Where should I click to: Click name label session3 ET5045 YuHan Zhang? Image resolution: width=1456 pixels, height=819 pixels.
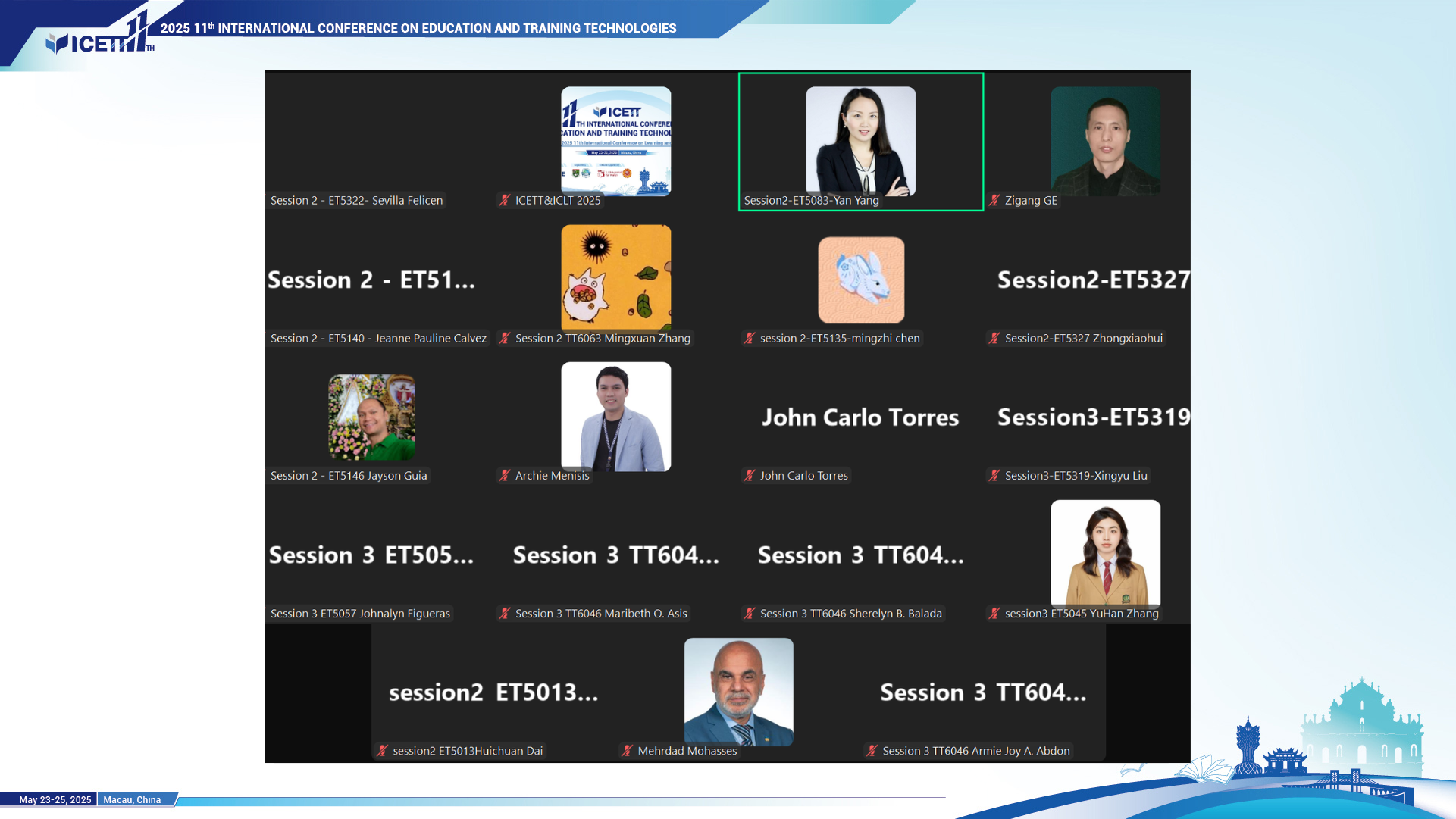[1082, 613]
